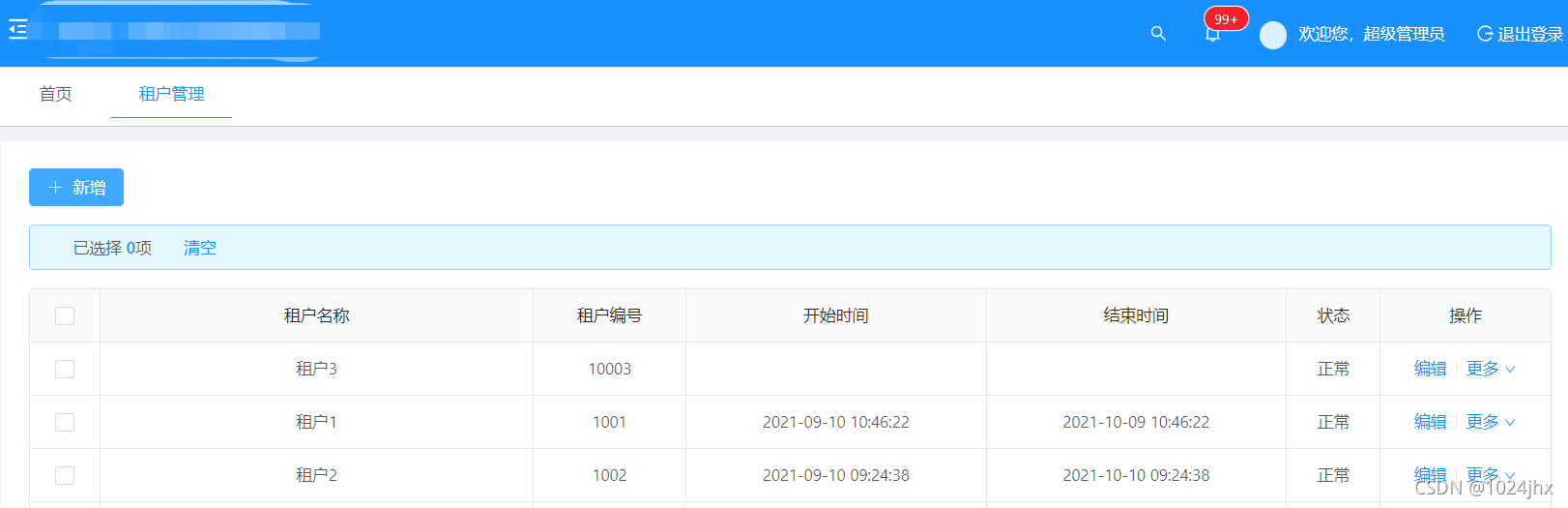Click the user avatar circle
1568x508 pixels.
coord(1273,35)
